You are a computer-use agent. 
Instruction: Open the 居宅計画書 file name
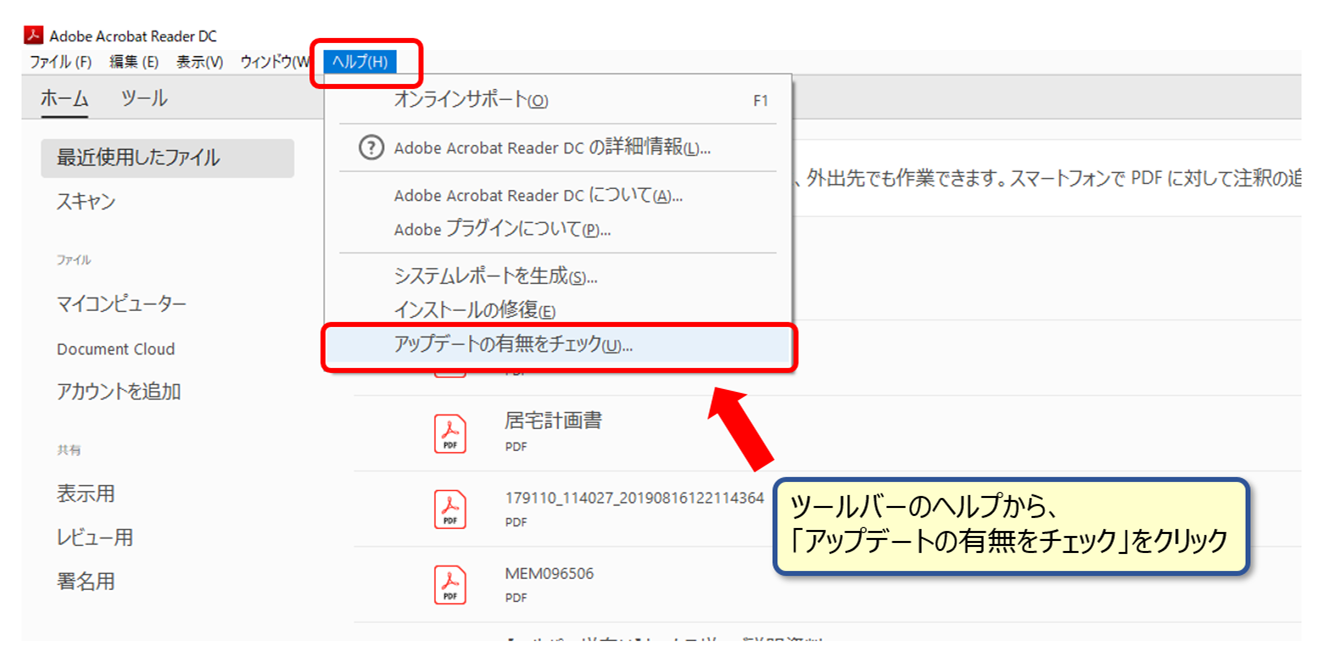(553, 421)
